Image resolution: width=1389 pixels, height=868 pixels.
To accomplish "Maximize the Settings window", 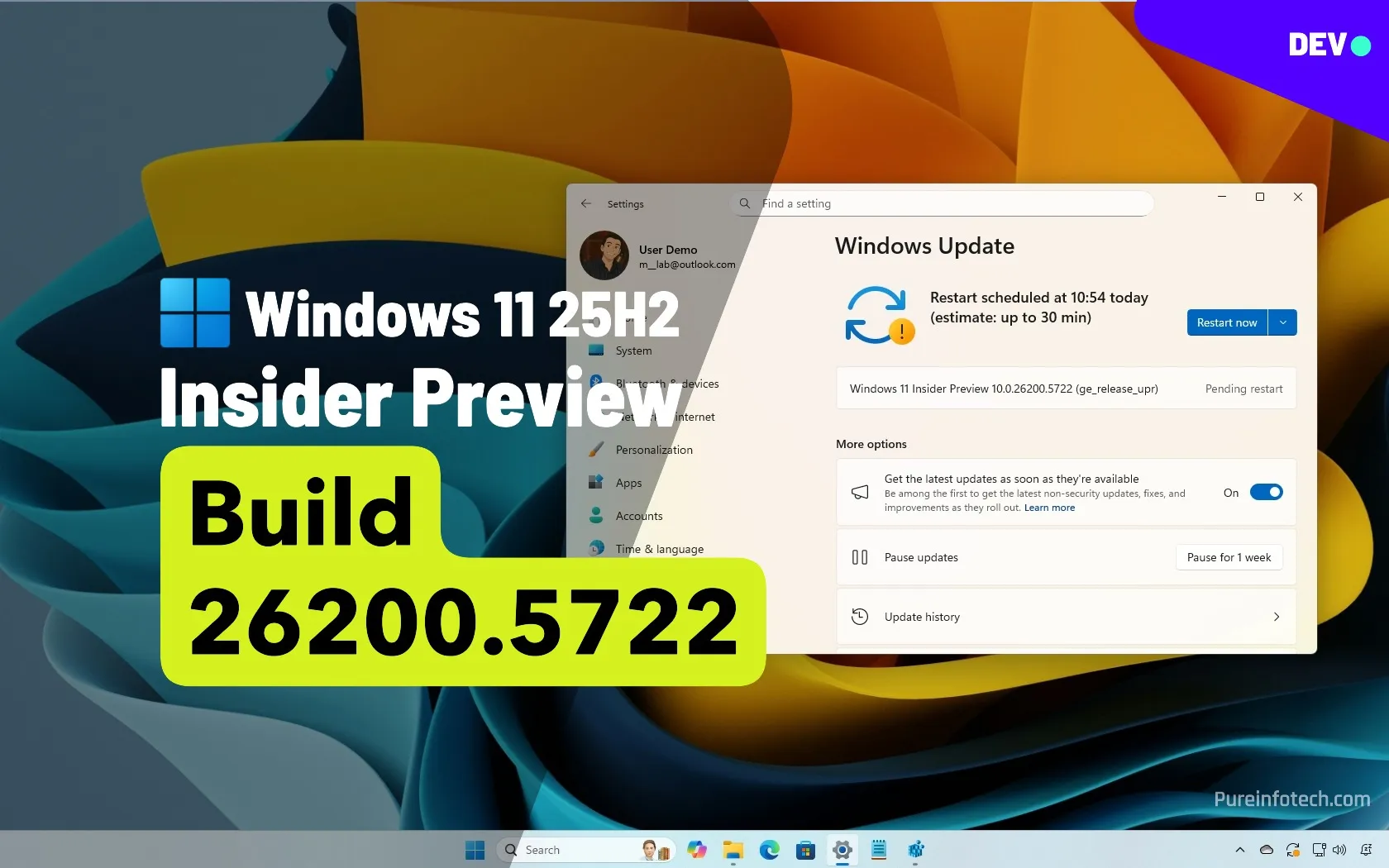I will [x=1260, y=197].
